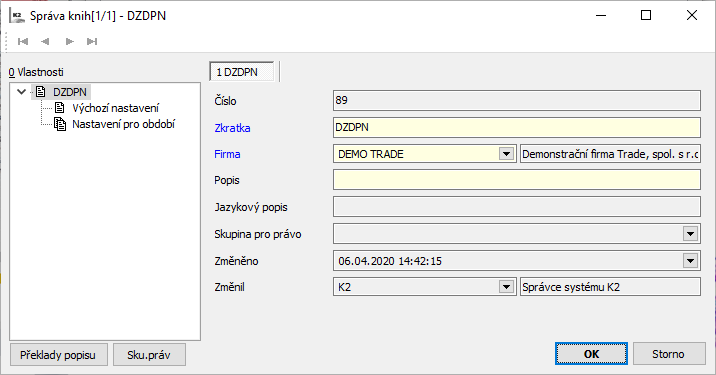Click the icon beside Nastavení pro období
This screenshot has width=716, height=375.
pos(60,124)
